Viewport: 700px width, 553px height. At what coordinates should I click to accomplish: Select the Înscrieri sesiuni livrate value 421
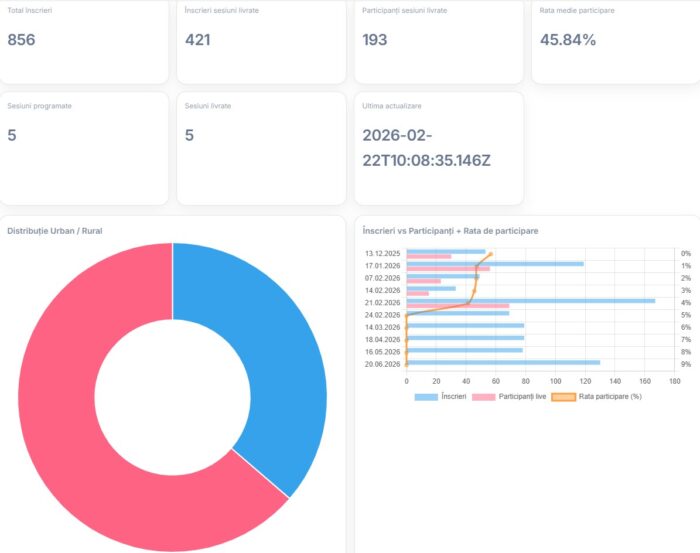click(x=198, y=40)
